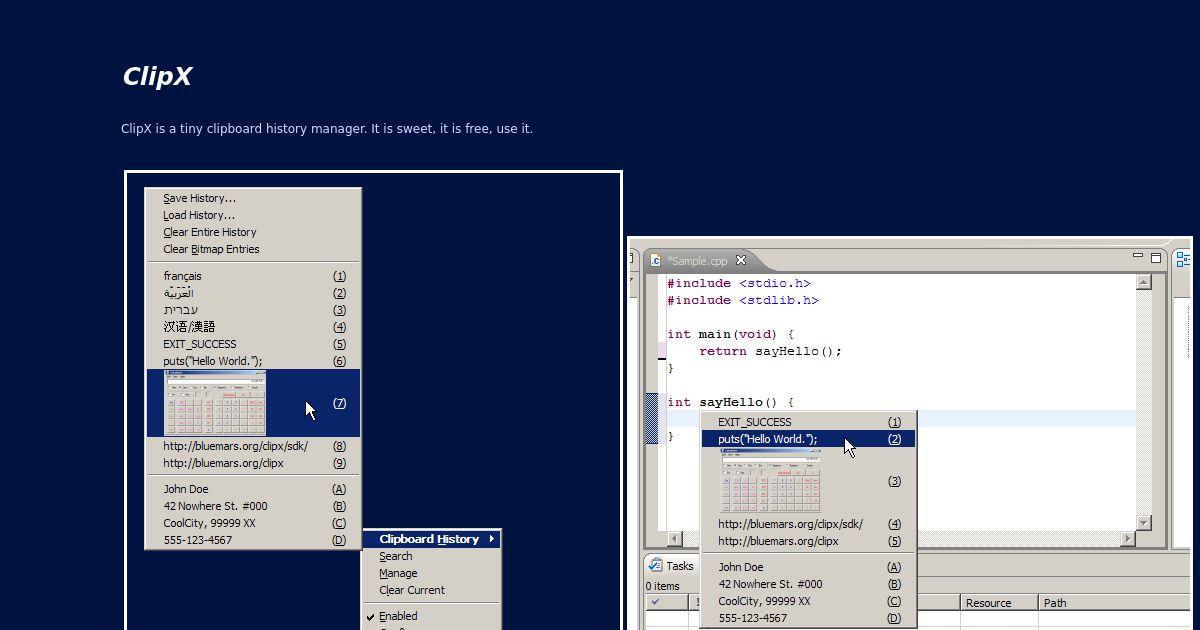Image resolution: width=1200 pixels, height=630 pixels.
Task: Pick the Arabic clip entry (2)
Action: pyautogui.click(x=253, y=293)
